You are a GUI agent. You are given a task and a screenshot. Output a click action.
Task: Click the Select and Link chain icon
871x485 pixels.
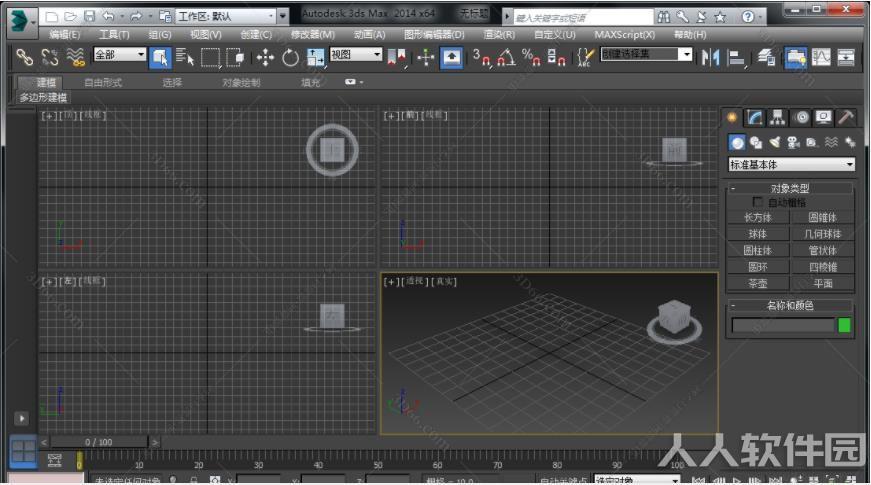coord(24,57)
